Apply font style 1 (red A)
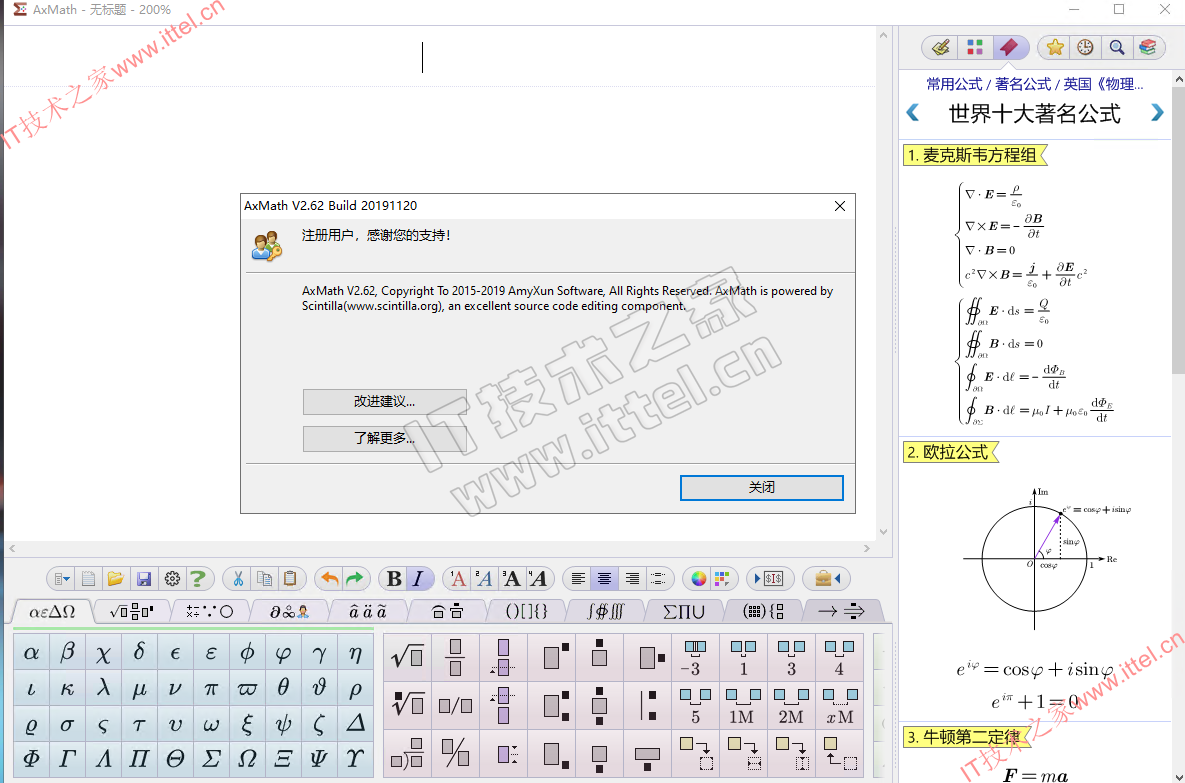This screenshot has width=1185, height=783. (x=457, y=579)
